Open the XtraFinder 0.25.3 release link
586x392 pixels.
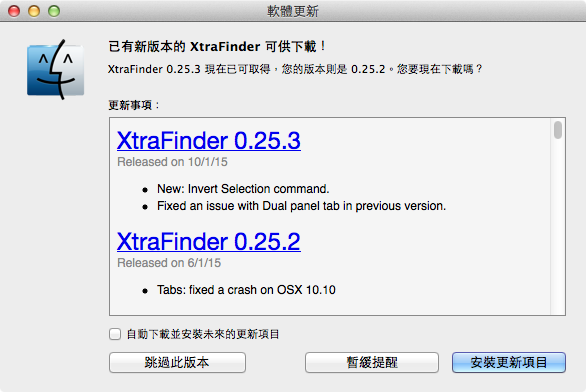point(209,141)
